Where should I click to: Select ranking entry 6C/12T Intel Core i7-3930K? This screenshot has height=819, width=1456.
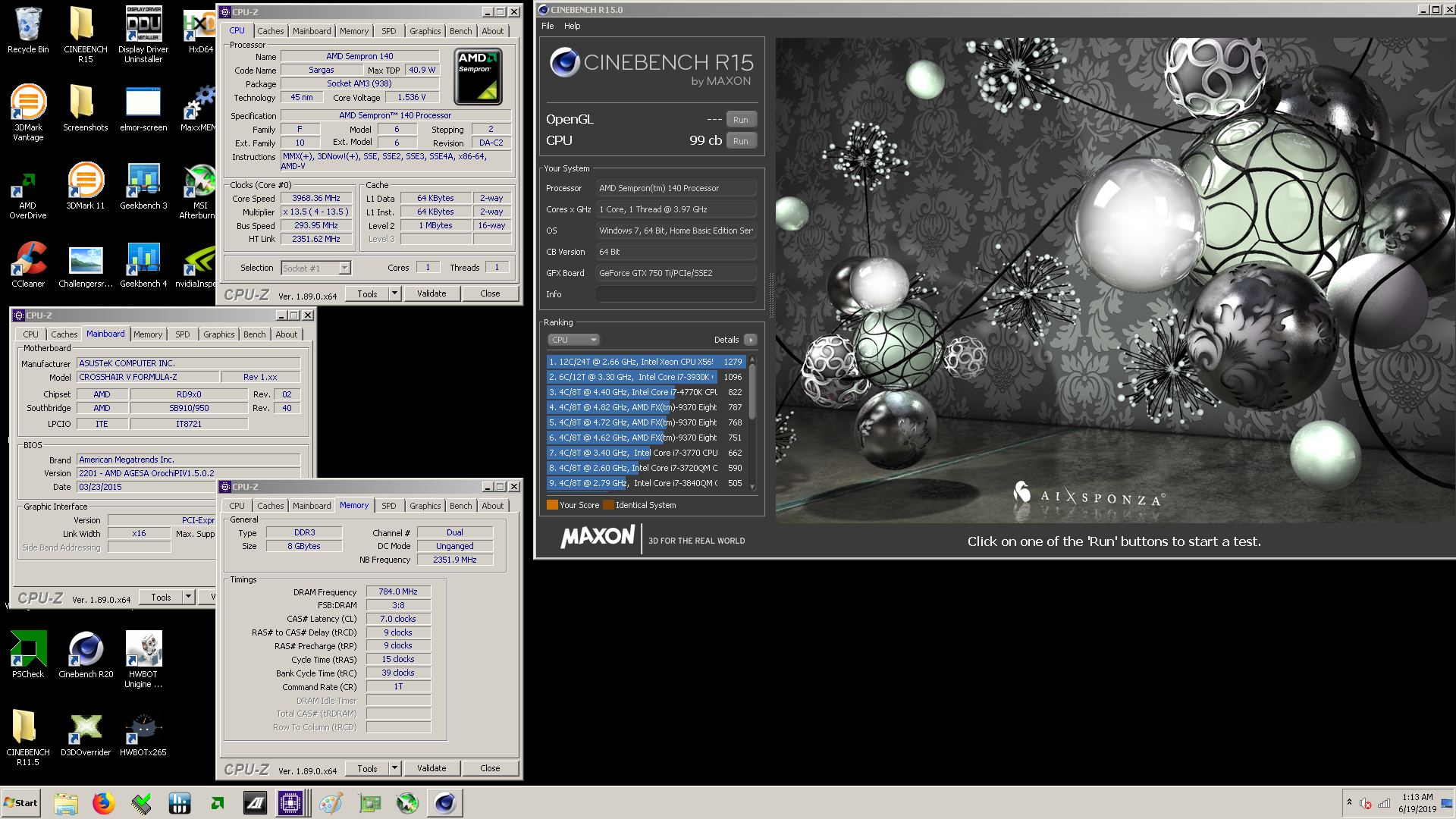point(646,377)
